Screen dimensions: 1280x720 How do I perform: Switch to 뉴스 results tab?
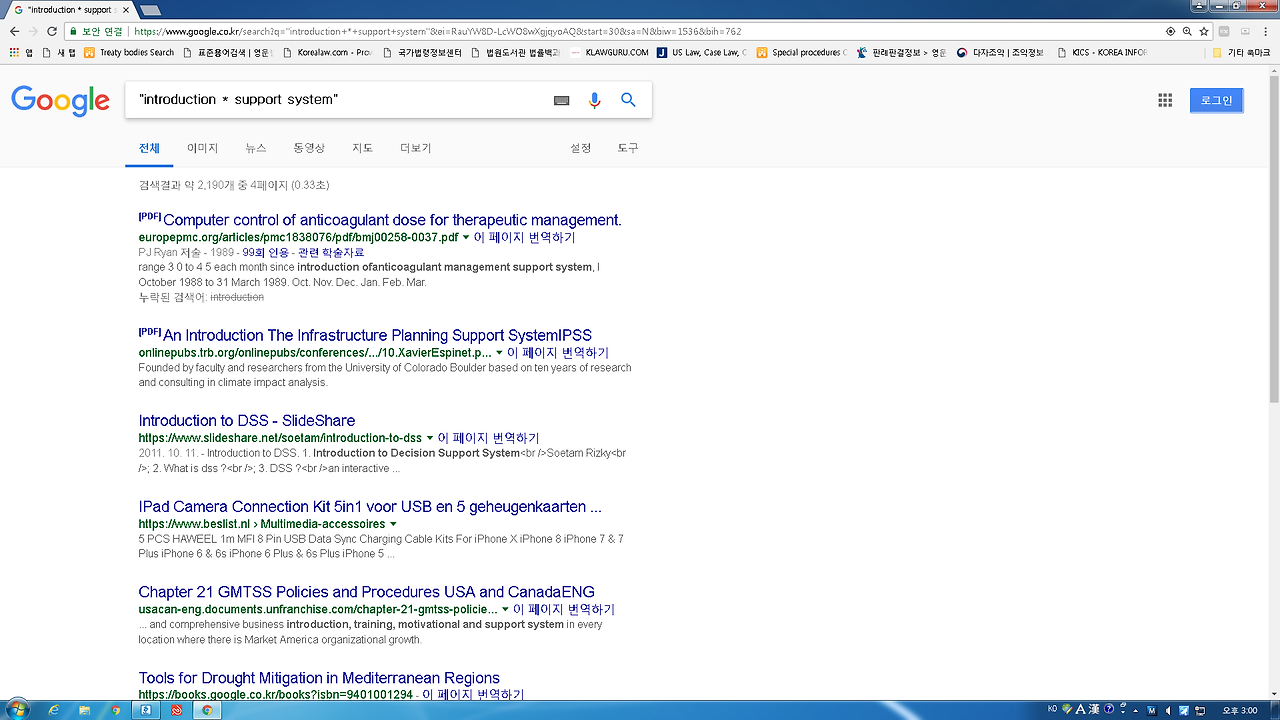click(256, 148)
